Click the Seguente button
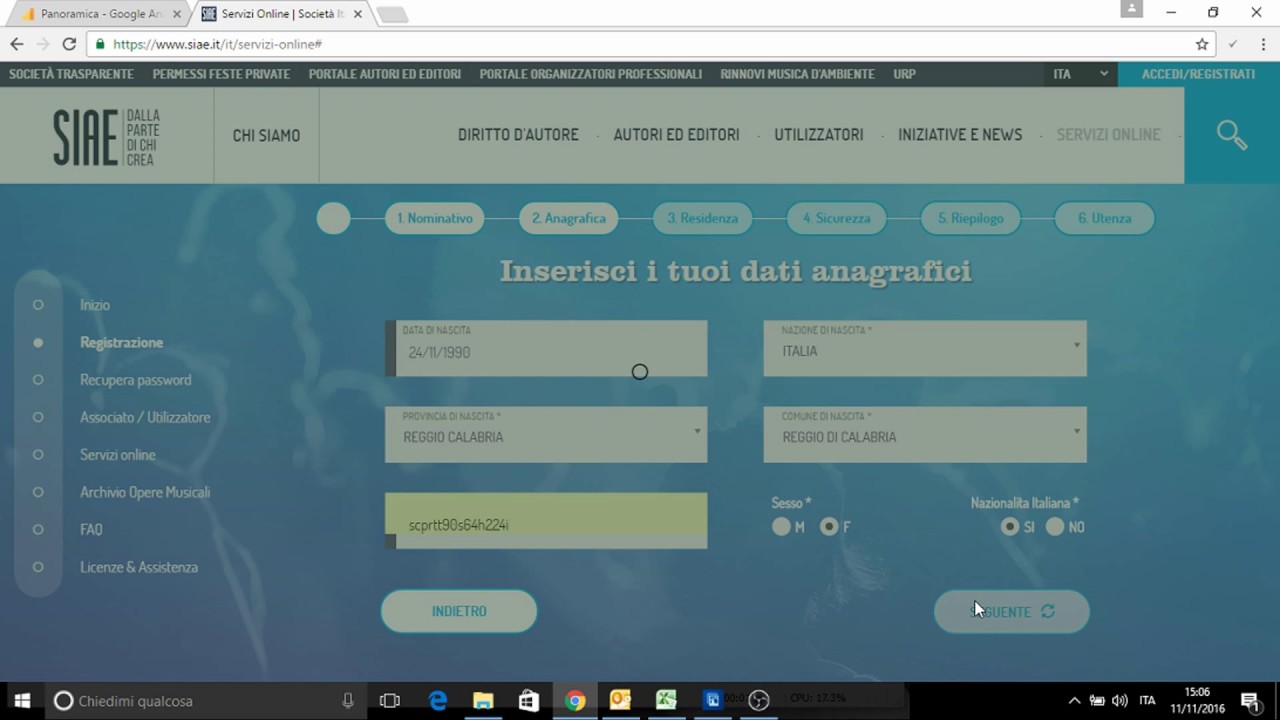 [x=1011, y=611]
